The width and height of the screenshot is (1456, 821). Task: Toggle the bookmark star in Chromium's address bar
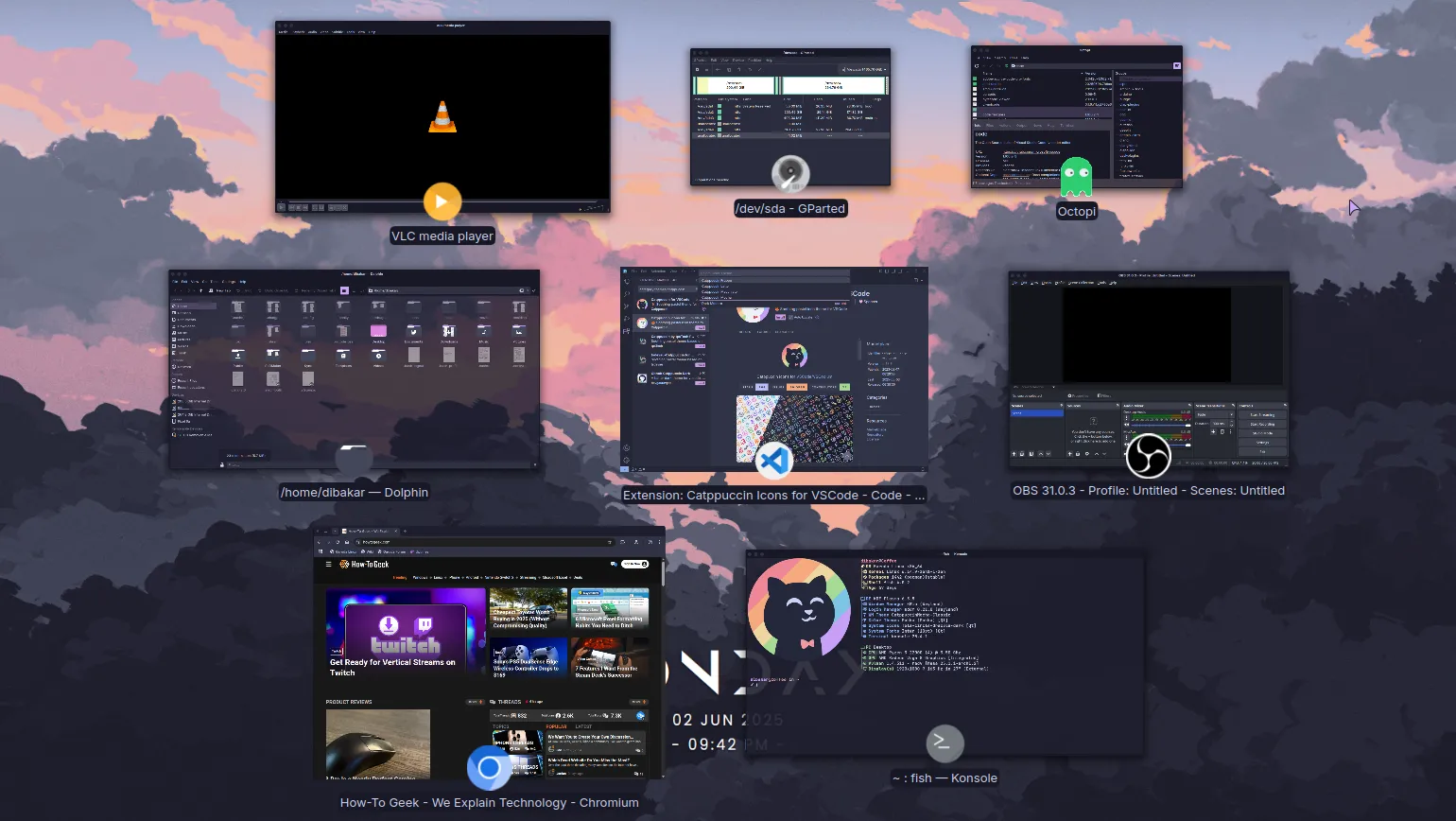coord(609,542)
